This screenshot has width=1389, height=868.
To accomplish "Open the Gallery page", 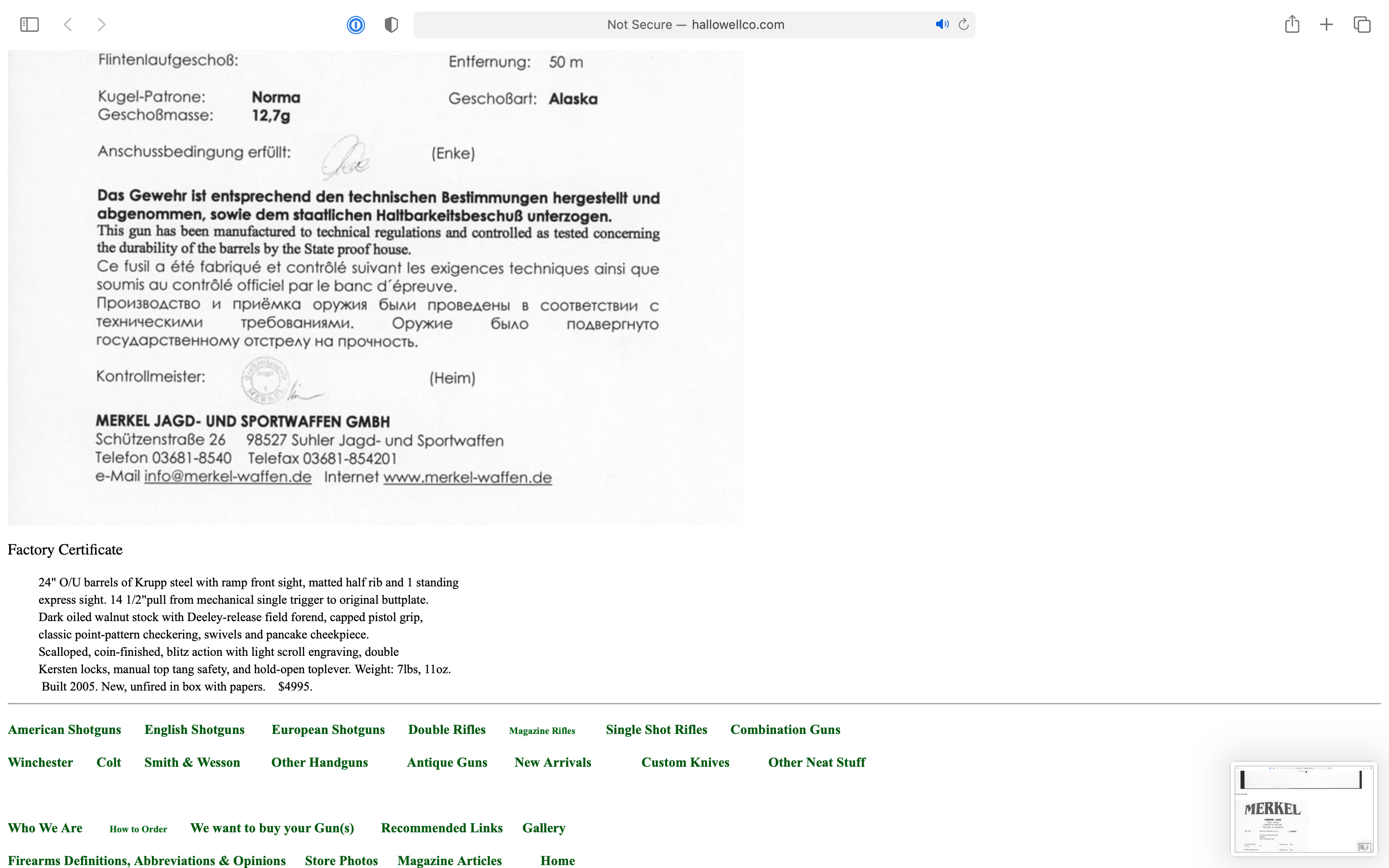I will 544,828.
